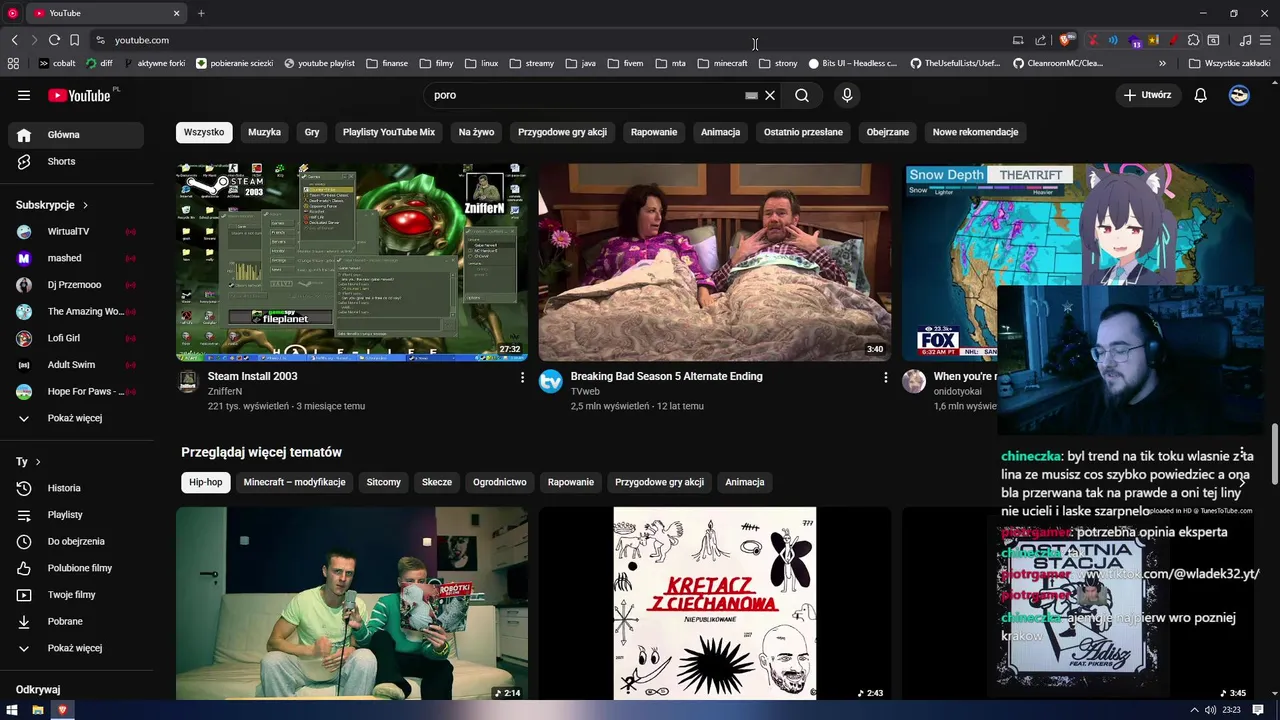Open the Shorts sidebar icon

click(x=24, y=161)
